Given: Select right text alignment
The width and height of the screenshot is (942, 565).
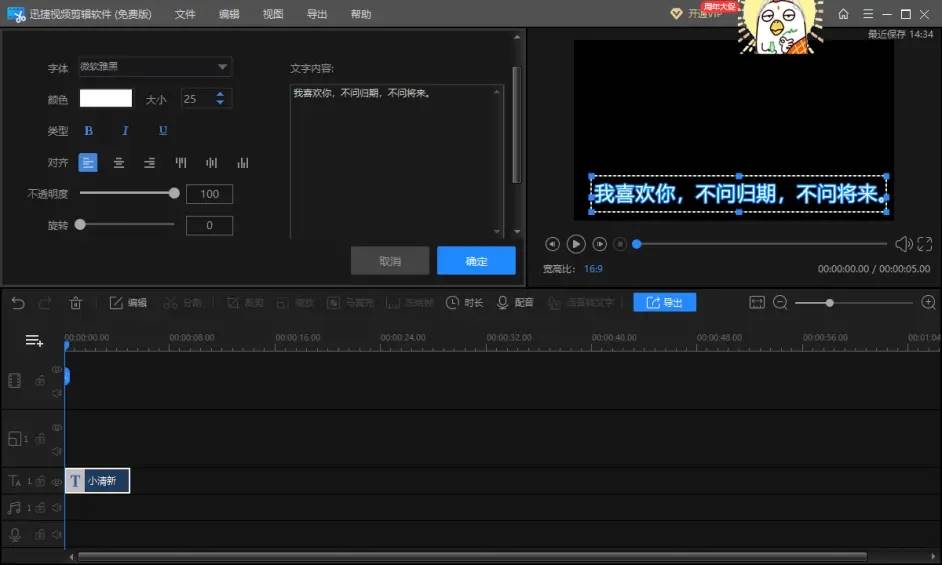Looking at the screenshot, I should pyautogui.click(x=150, y=163).
